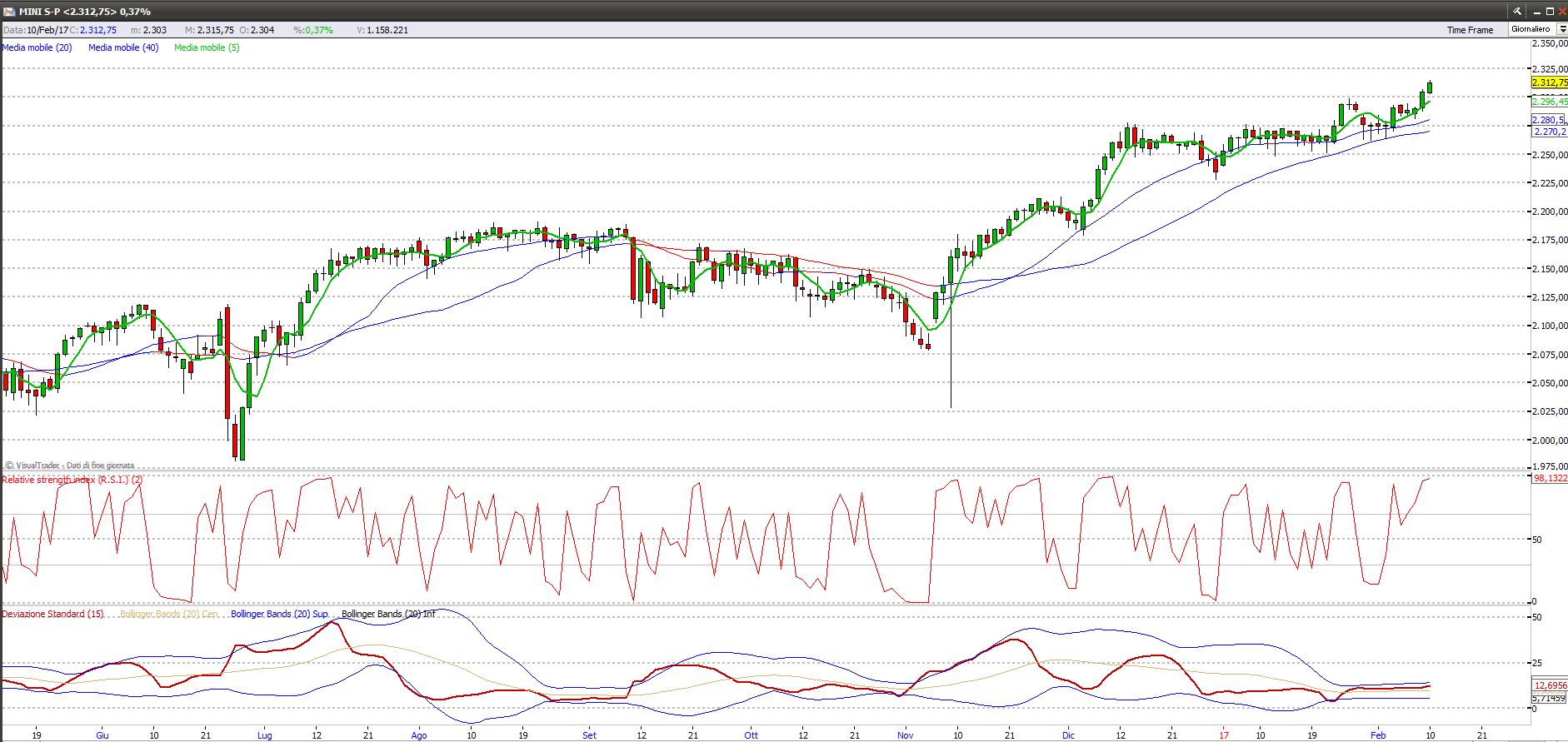Click the RSI value tag 98,1322

tap(1550, 479)
